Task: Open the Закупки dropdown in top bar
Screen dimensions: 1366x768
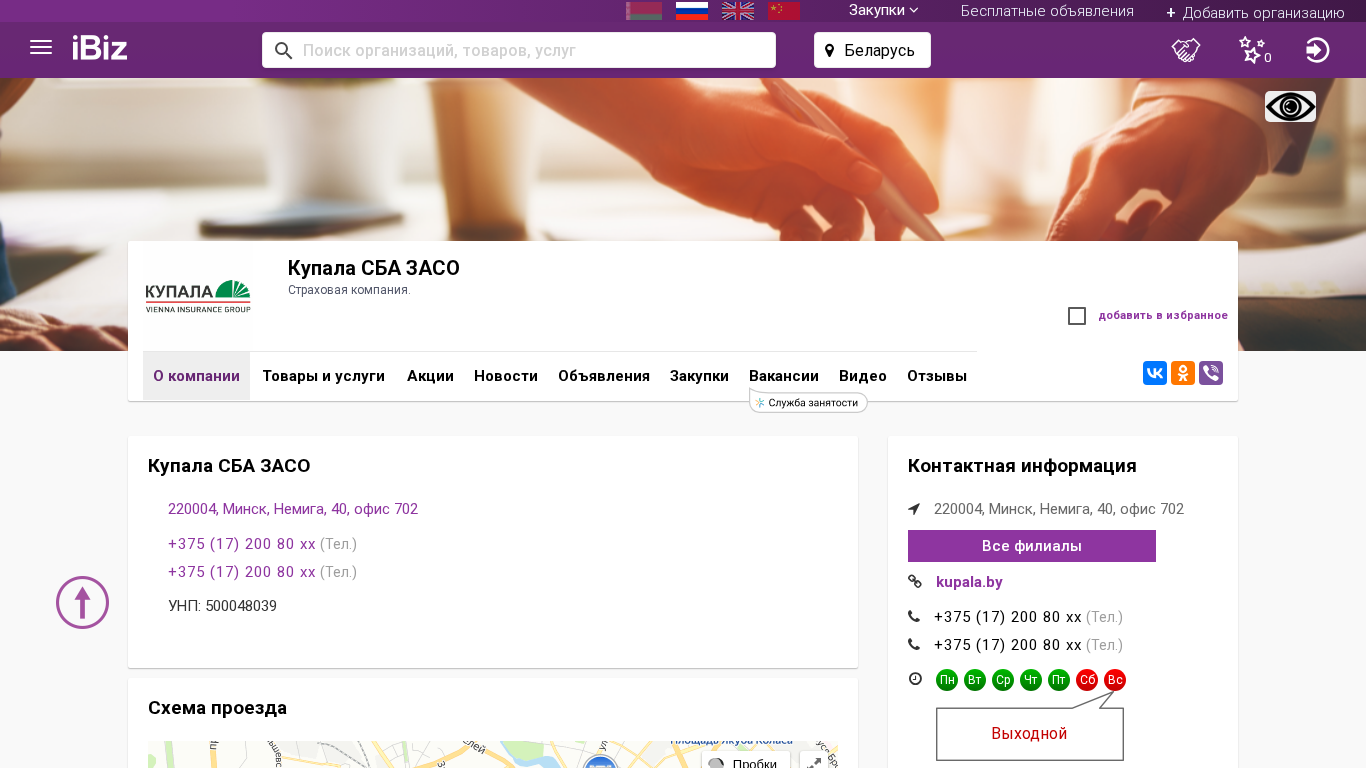Action: 883,11
